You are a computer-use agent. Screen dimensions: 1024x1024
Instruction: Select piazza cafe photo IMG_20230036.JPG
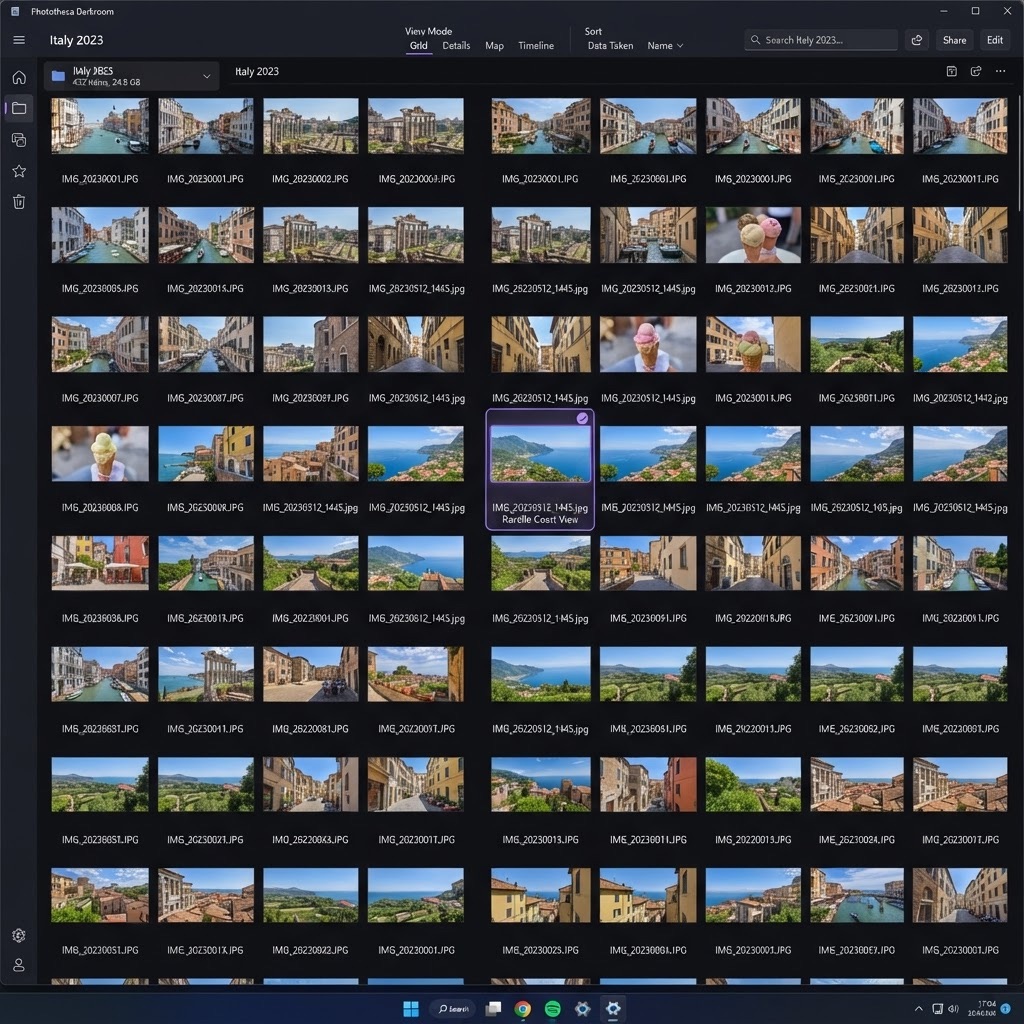100,563
